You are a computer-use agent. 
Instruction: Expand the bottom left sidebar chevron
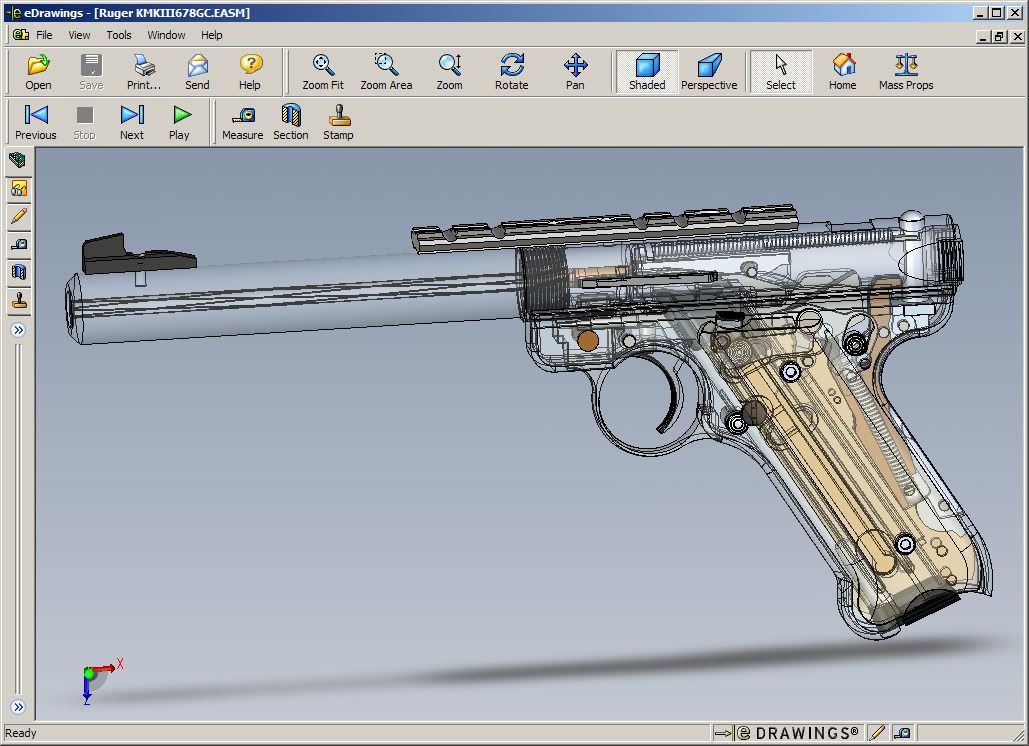point(18,707)
